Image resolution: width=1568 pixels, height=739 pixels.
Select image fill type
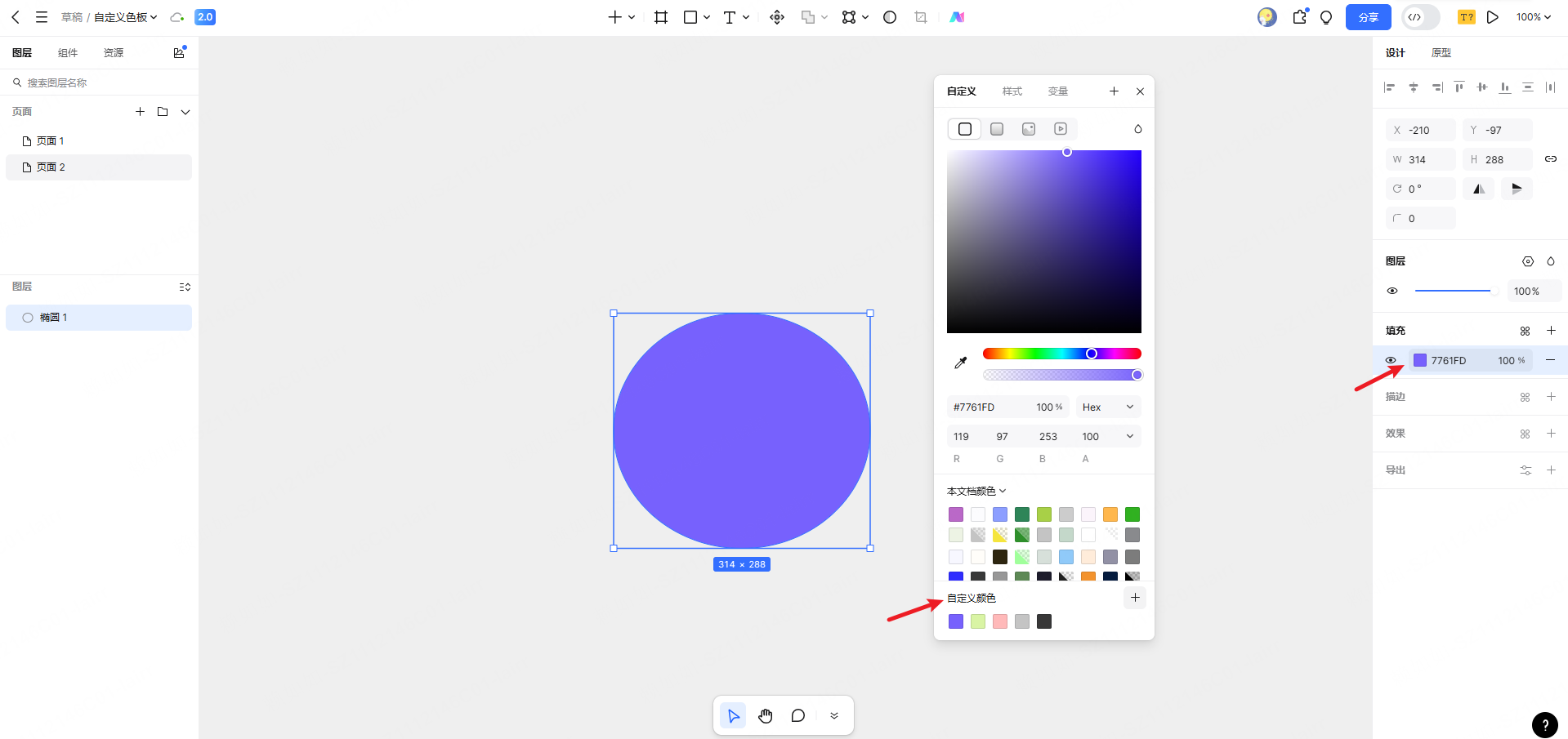tap(1029, 129)
